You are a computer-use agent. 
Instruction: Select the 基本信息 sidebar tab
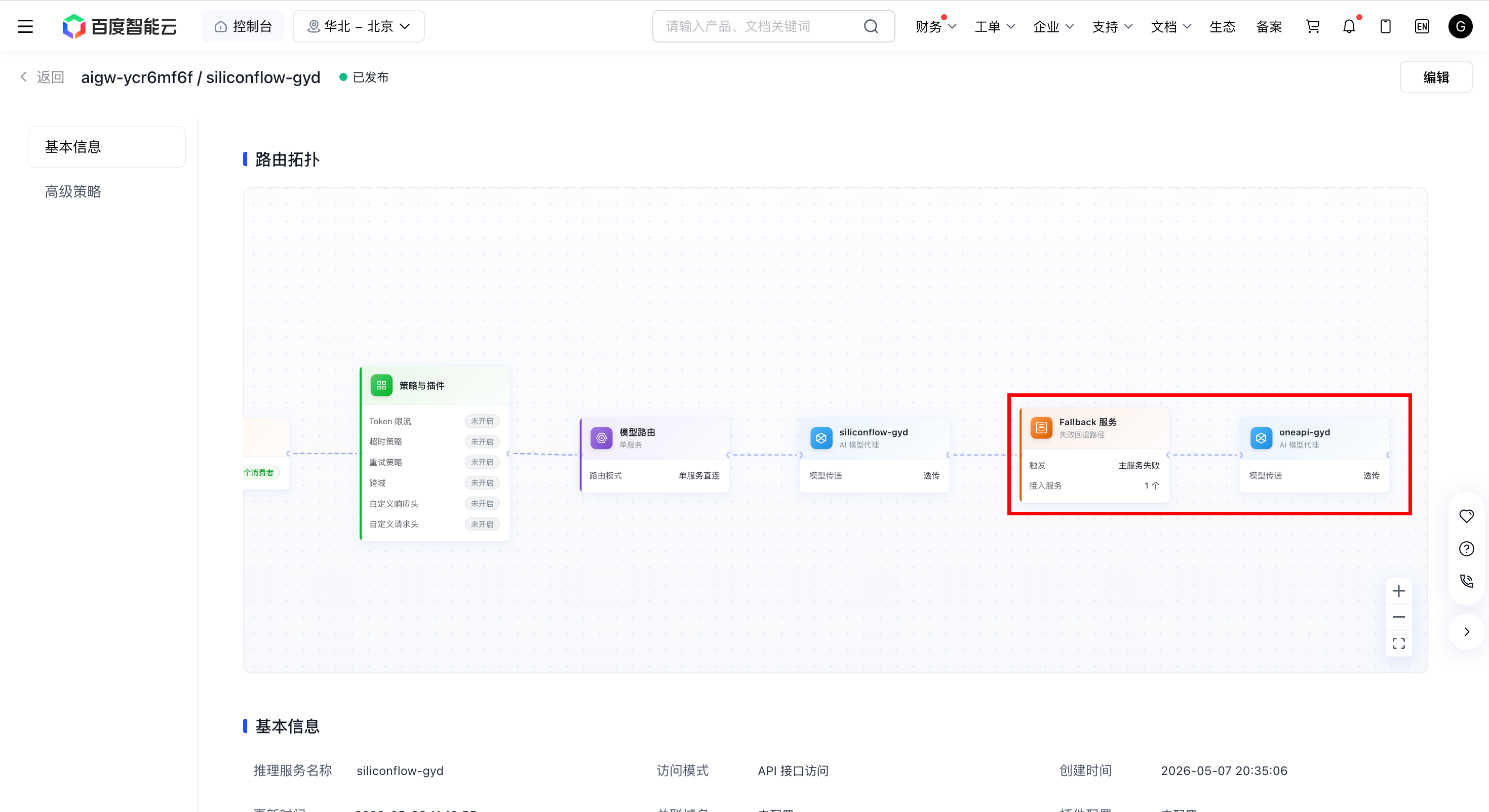tap(107, 147)
